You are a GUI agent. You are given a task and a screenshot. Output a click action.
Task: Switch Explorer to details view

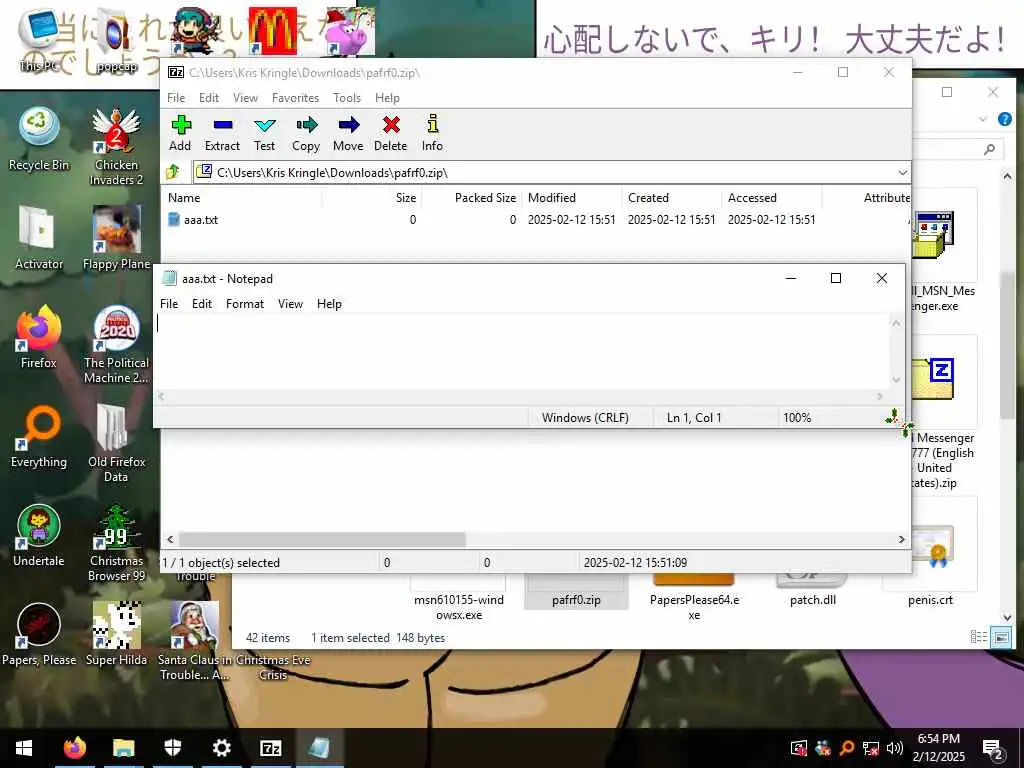click(978, 637)
